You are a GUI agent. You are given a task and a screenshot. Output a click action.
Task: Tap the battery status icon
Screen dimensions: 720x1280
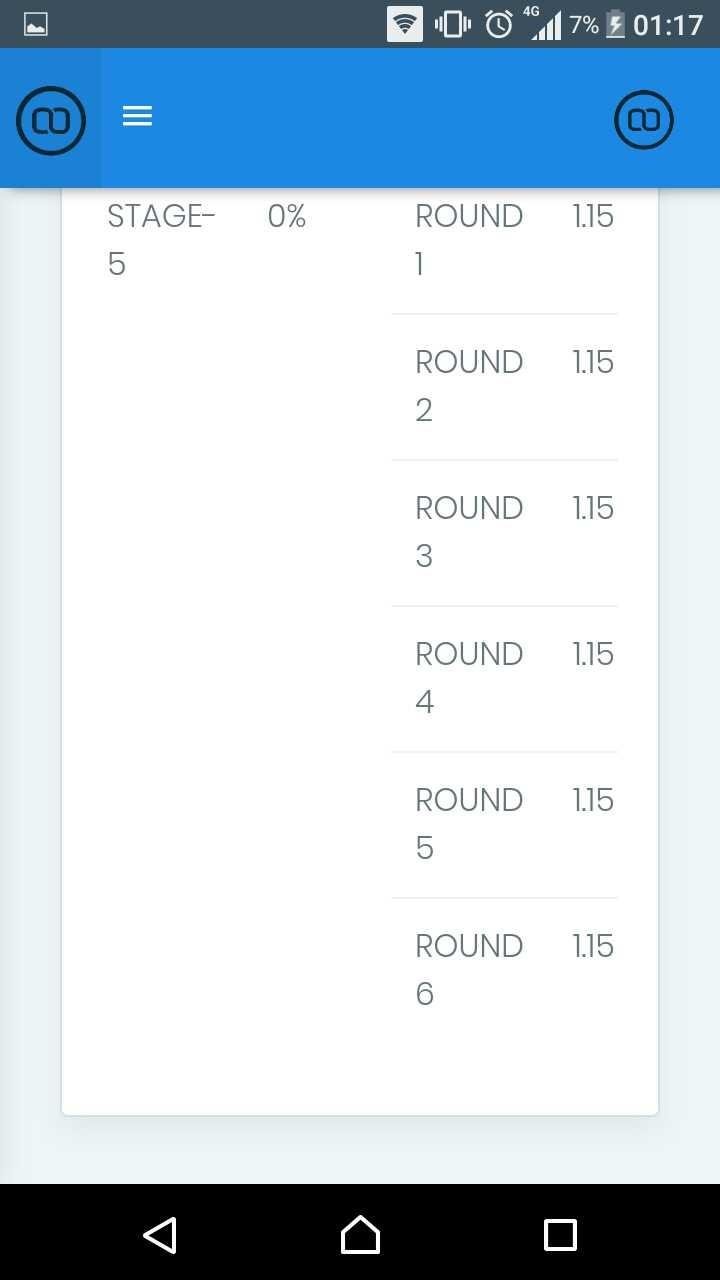pyautogui.click(x=616, y=24)
